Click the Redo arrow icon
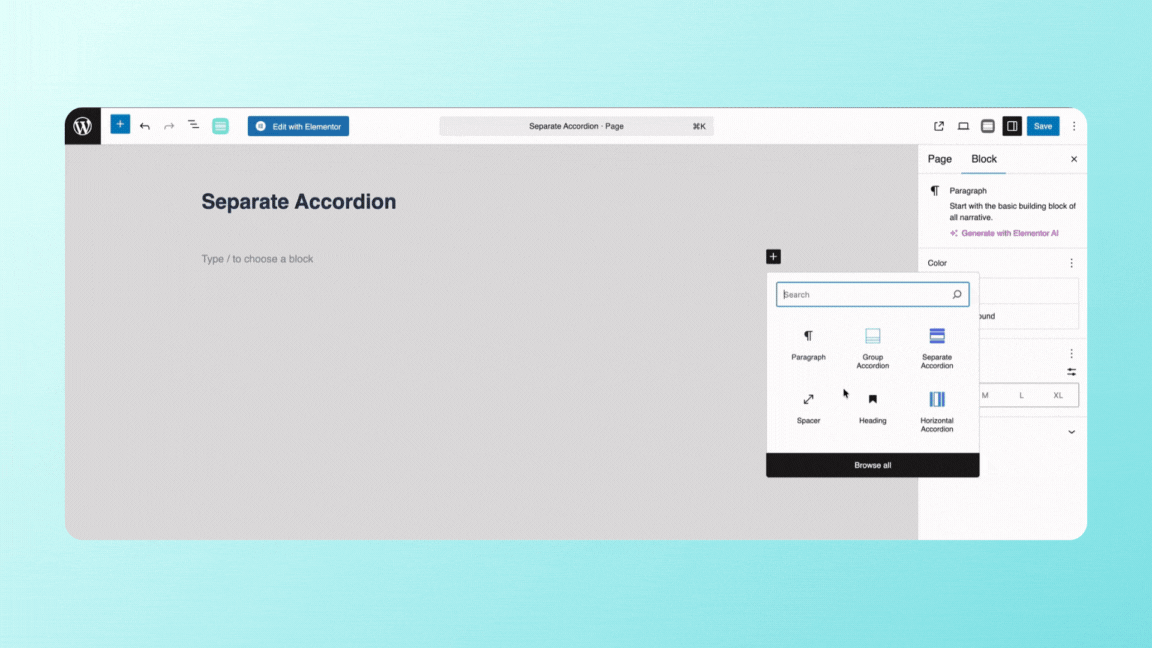Screen dimensions: 1152x648 point(169,126)
